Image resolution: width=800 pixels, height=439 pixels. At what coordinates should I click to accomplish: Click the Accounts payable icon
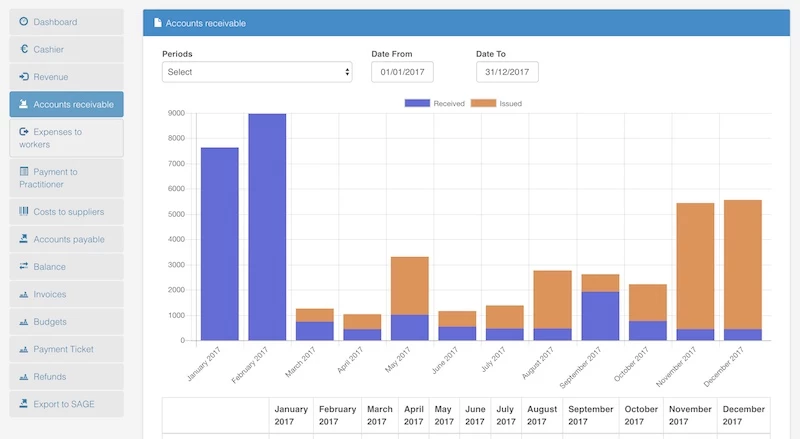click(24, 240)
